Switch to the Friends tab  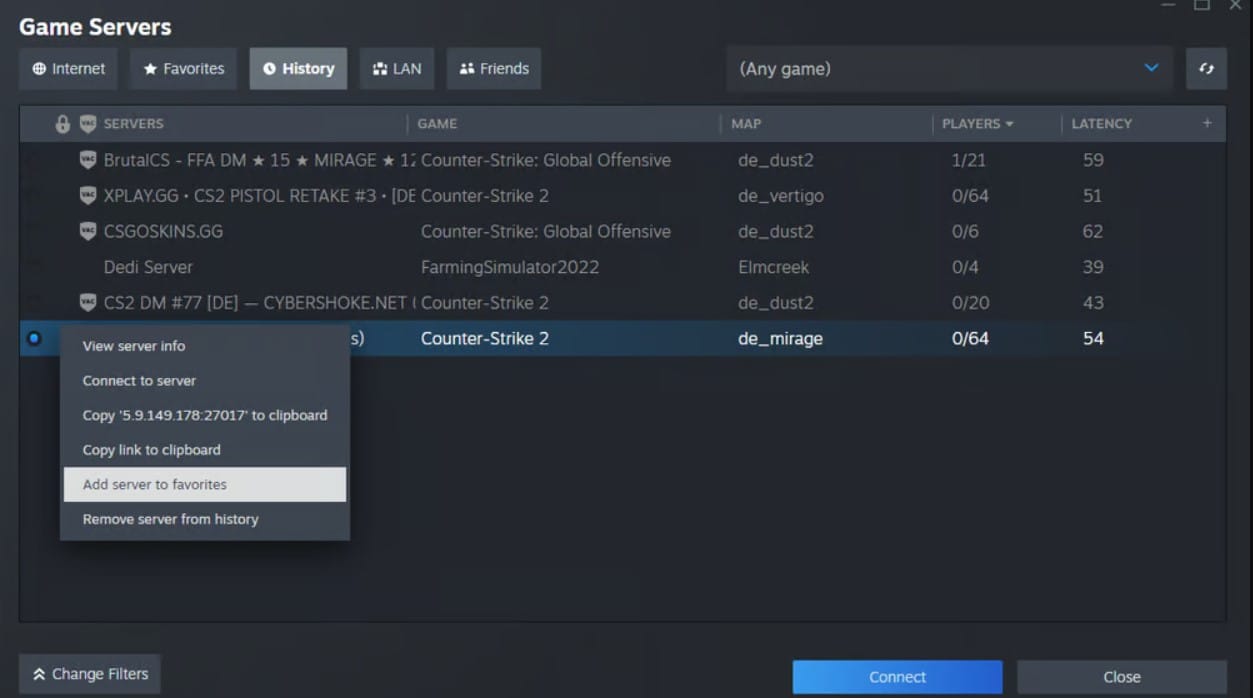[x=494, y=69]
